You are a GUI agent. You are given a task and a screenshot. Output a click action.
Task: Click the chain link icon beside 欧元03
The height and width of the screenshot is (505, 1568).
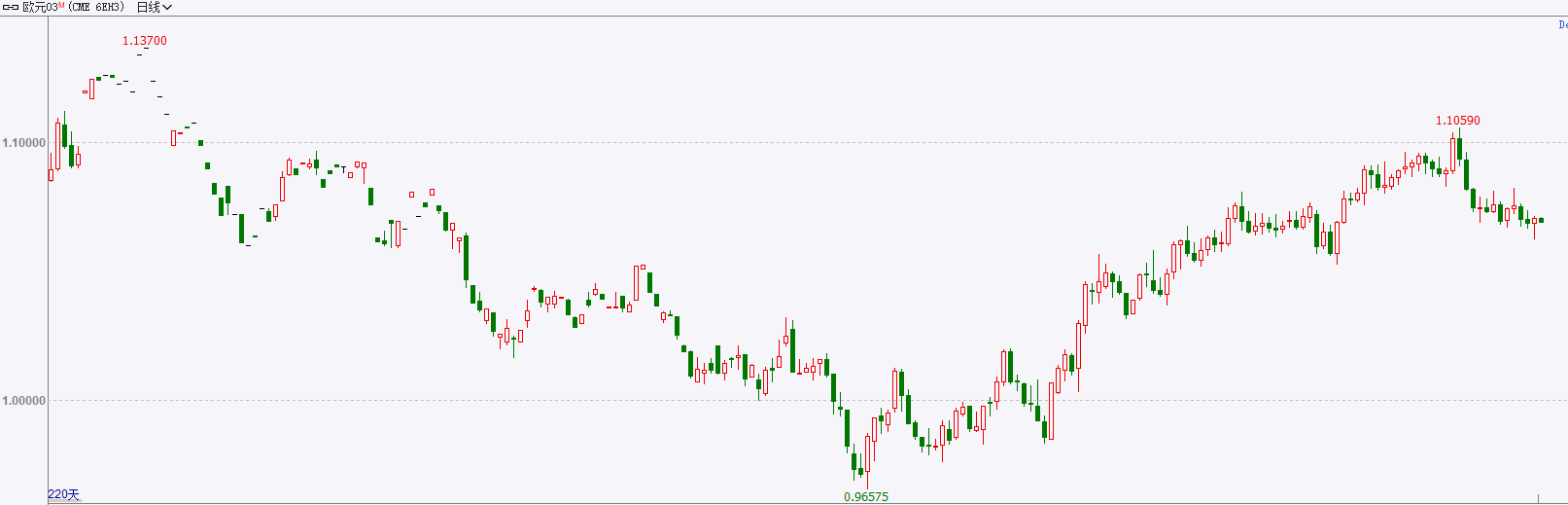click(x=11, y=8)
